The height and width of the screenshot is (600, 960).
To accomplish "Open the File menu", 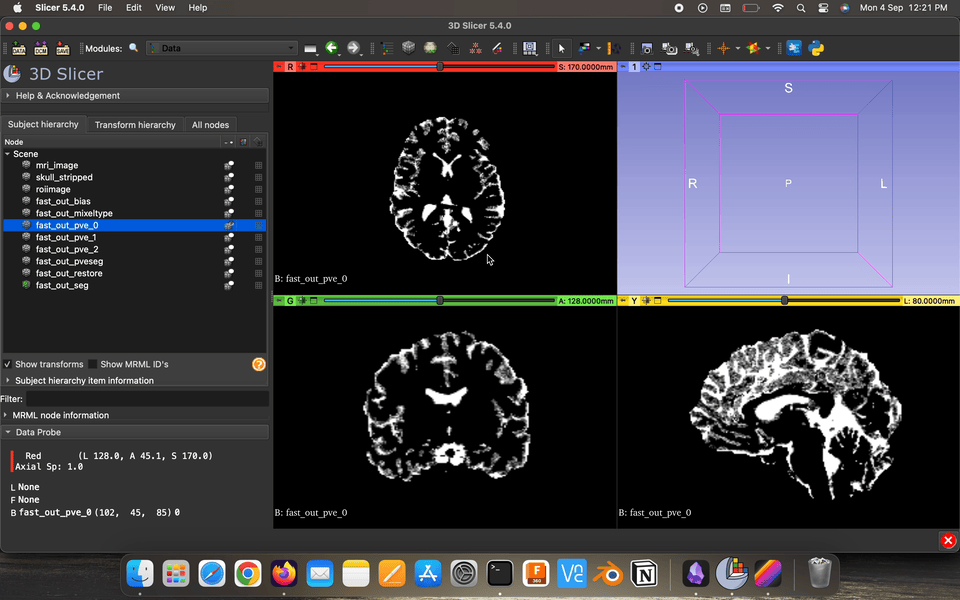I will 105,8.
